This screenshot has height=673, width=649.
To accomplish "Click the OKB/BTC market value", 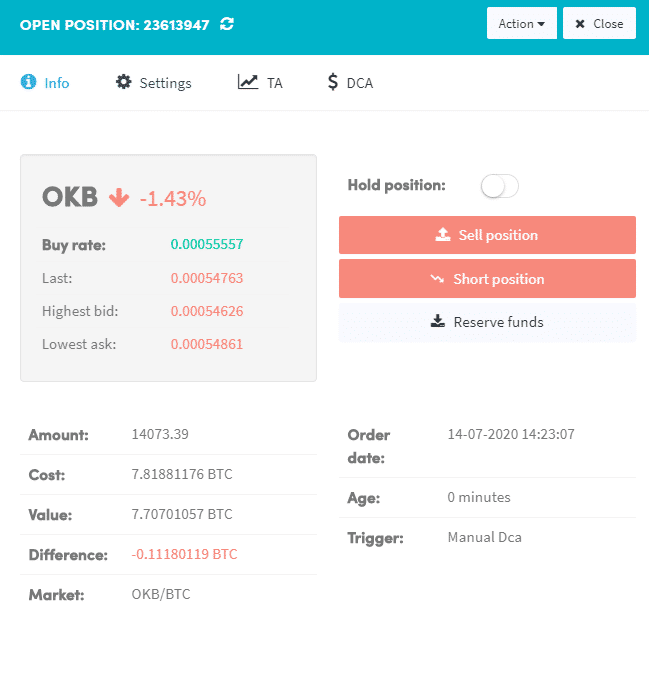I will coord(161,594).
